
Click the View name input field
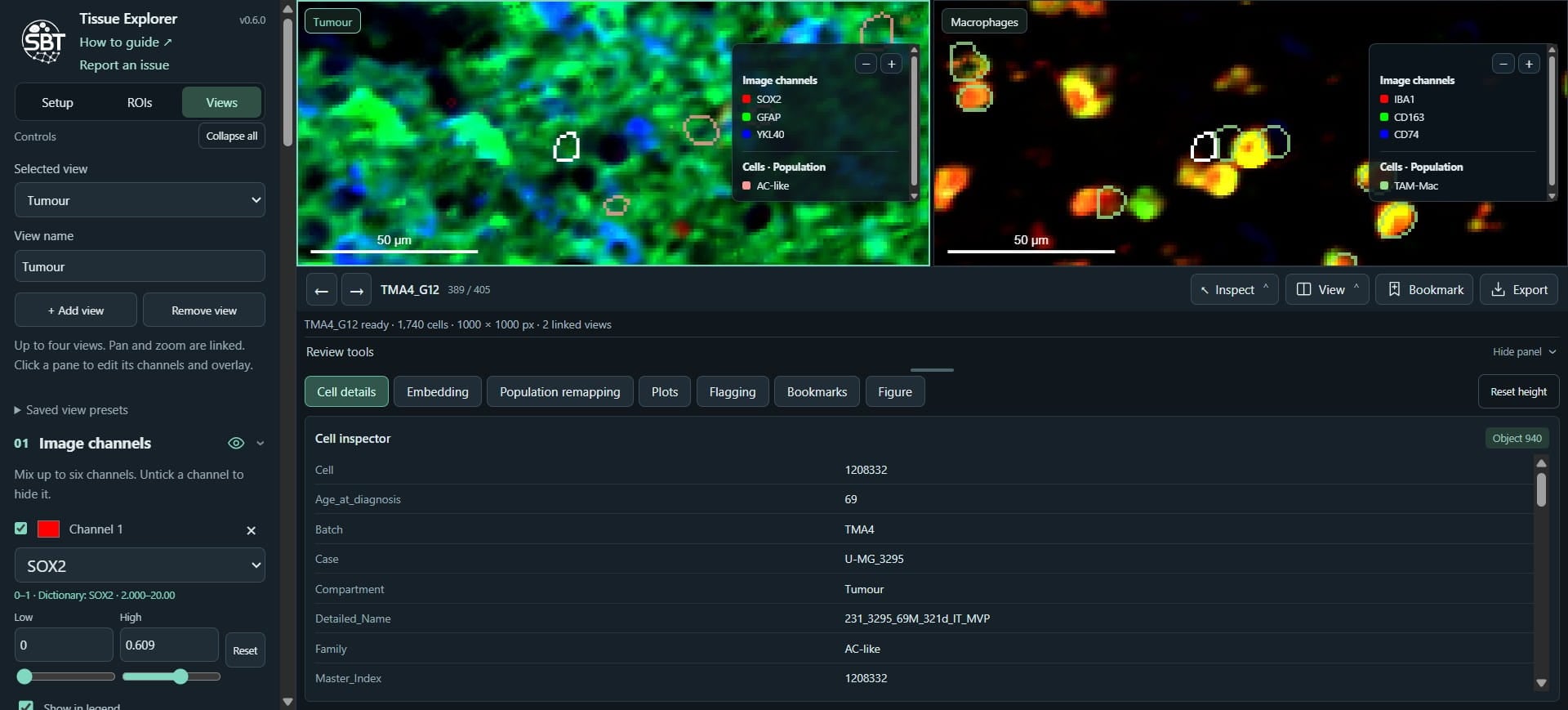[140, 266]
